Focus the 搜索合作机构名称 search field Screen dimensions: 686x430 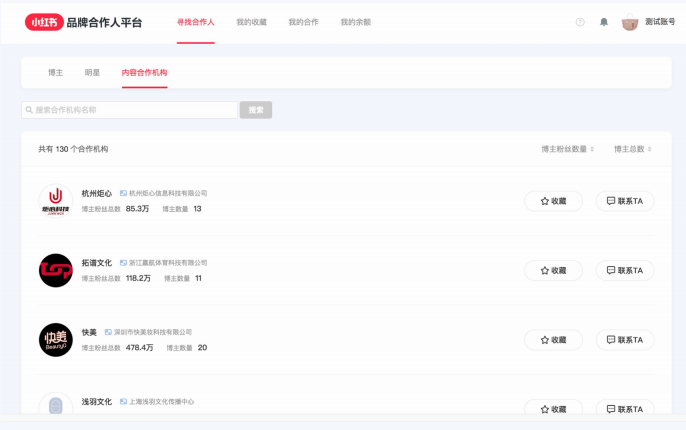(x=130, y=110)
